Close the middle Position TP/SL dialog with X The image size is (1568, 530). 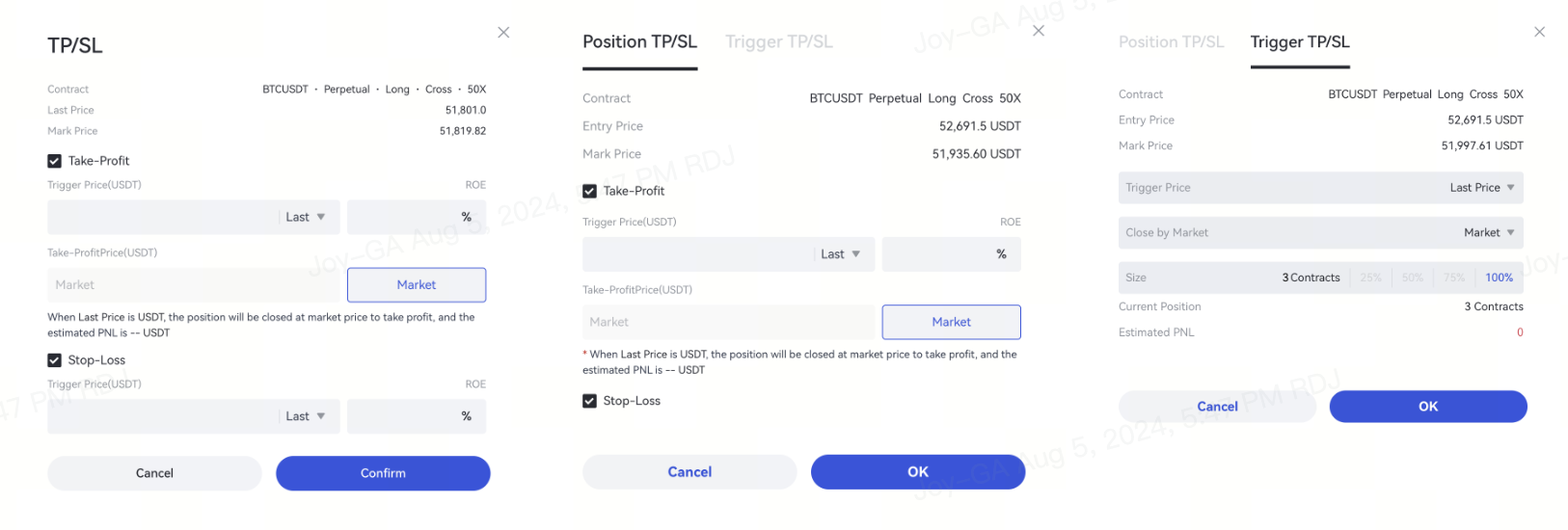click(1039, 31)
